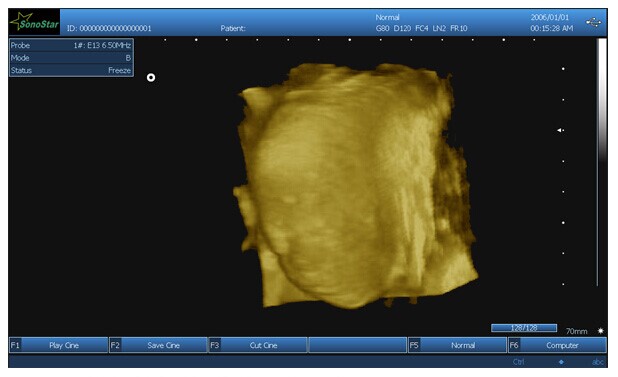Viewport: 618px width, 377px height.
Task: Save the cine clip
Action: [x=158, y=345]
